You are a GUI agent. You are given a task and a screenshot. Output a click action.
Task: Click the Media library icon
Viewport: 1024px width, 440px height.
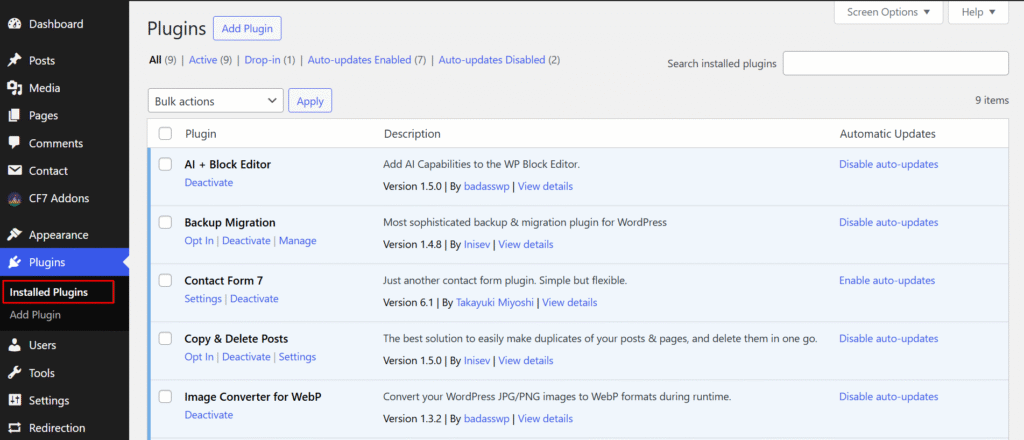tap(14, 88)
